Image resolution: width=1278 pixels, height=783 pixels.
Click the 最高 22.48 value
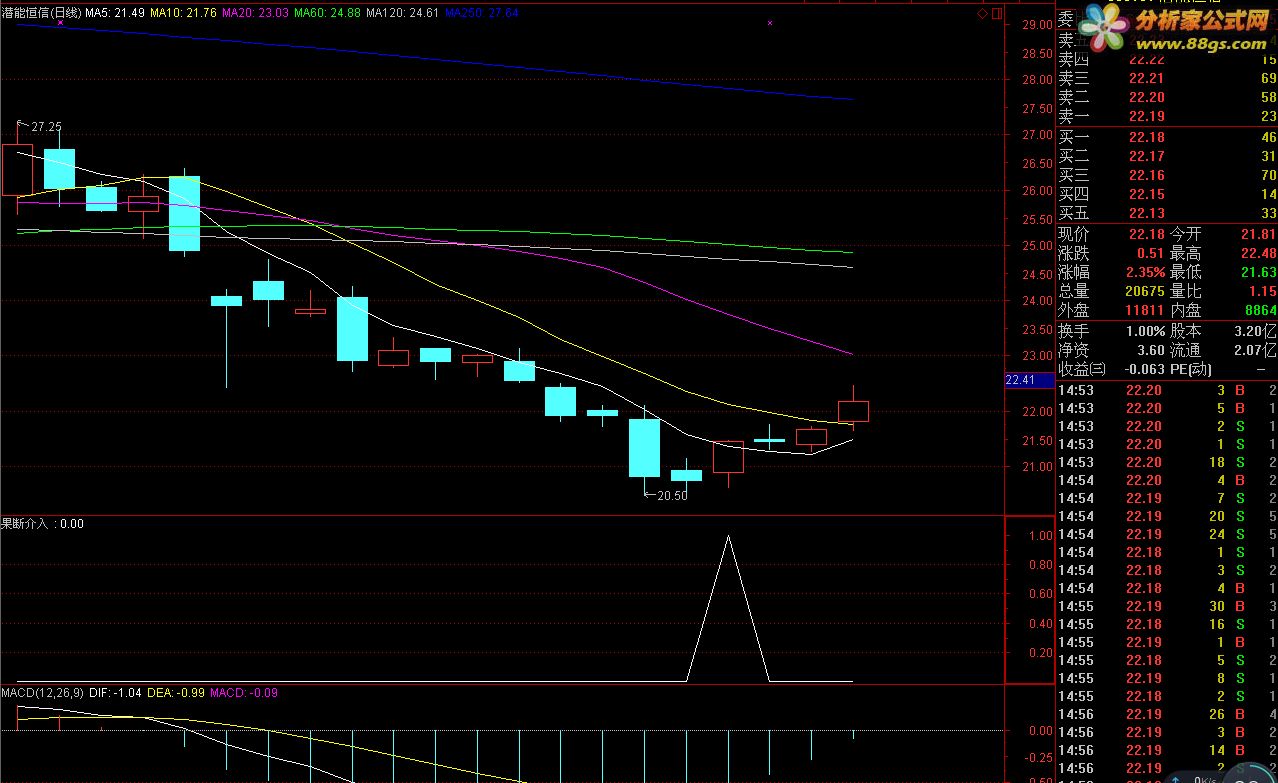[1258, 253]
